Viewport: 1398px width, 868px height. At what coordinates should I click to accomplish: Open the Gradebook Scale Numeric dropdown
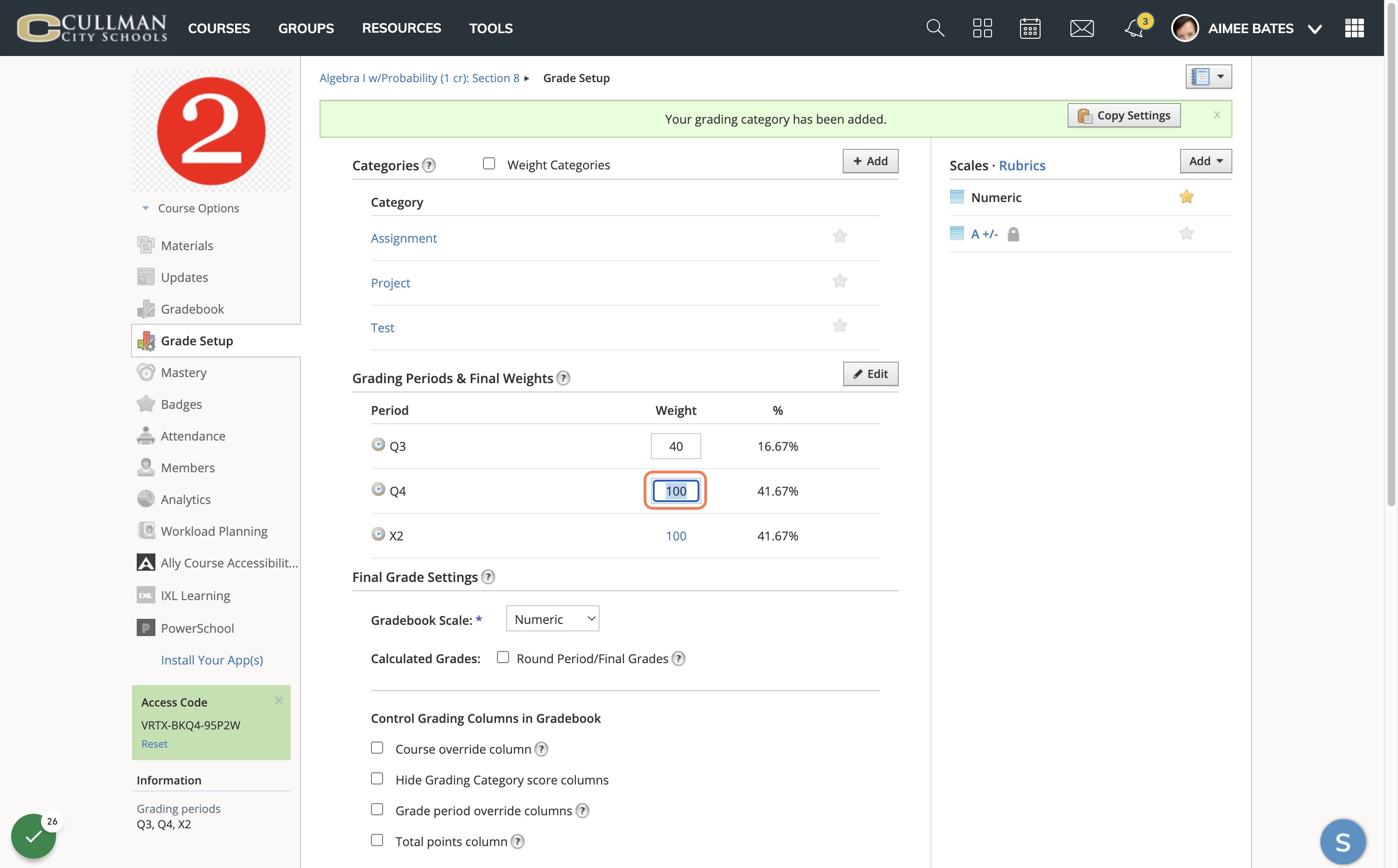tap(552, 619)
